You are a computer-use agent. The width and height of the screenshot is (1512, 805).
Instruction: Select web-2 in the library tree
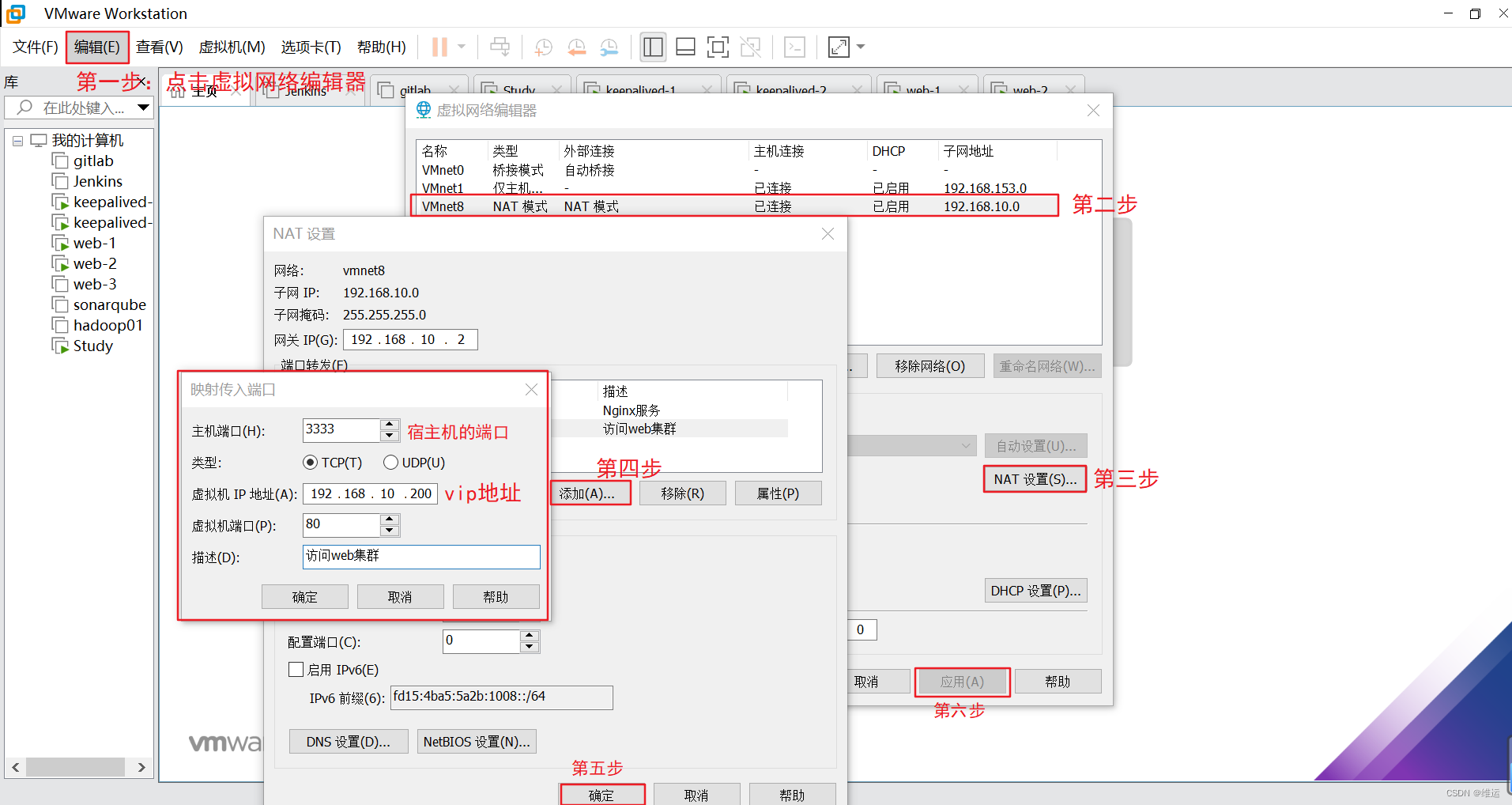click(95, 264)
